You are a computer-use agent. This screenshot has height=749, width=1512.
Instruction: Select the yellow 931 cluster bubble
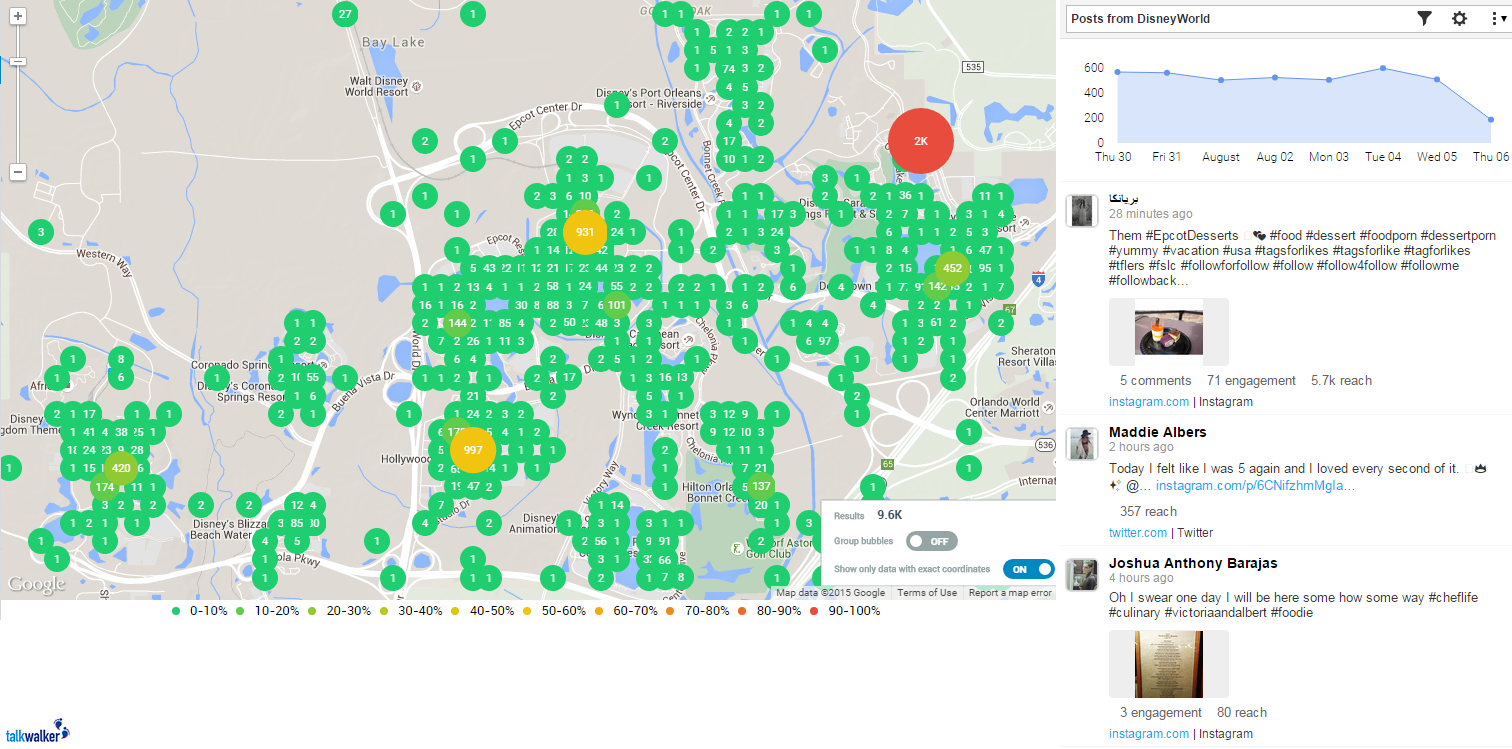tap(585, 232)
